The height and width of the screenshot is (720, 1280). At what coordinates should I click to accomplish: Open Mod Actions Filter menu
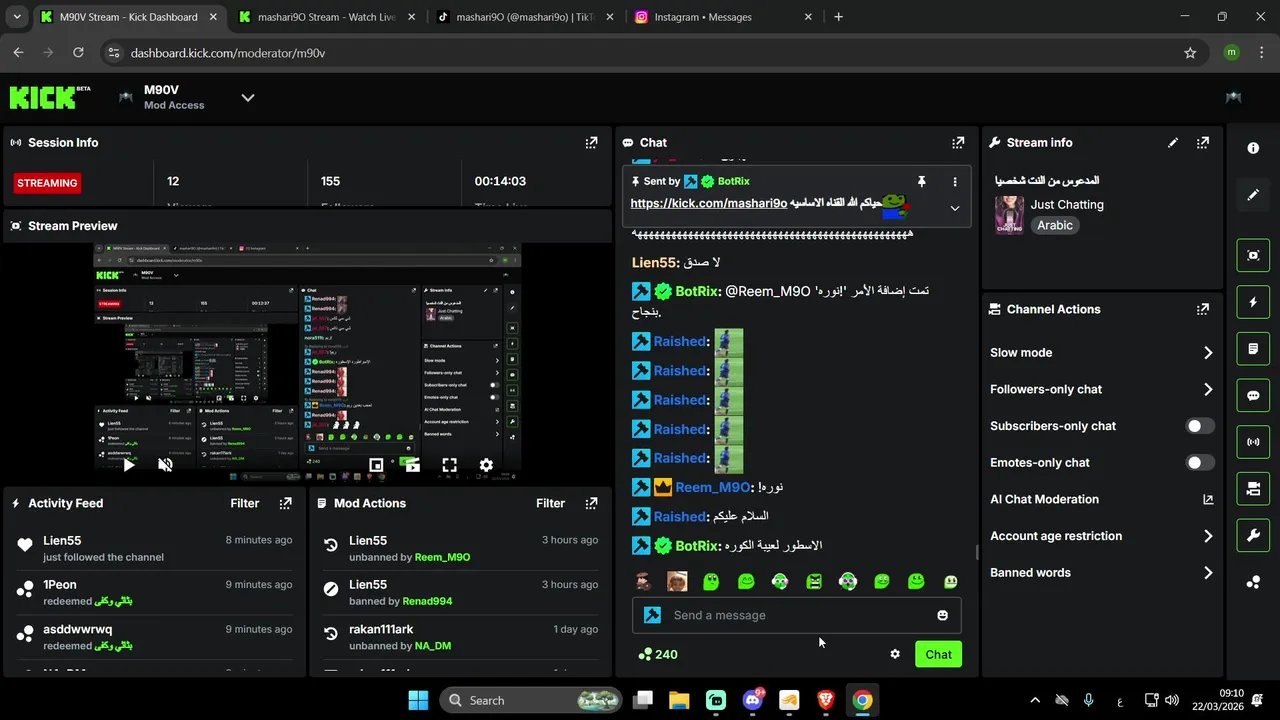click(x=551, y=504)
